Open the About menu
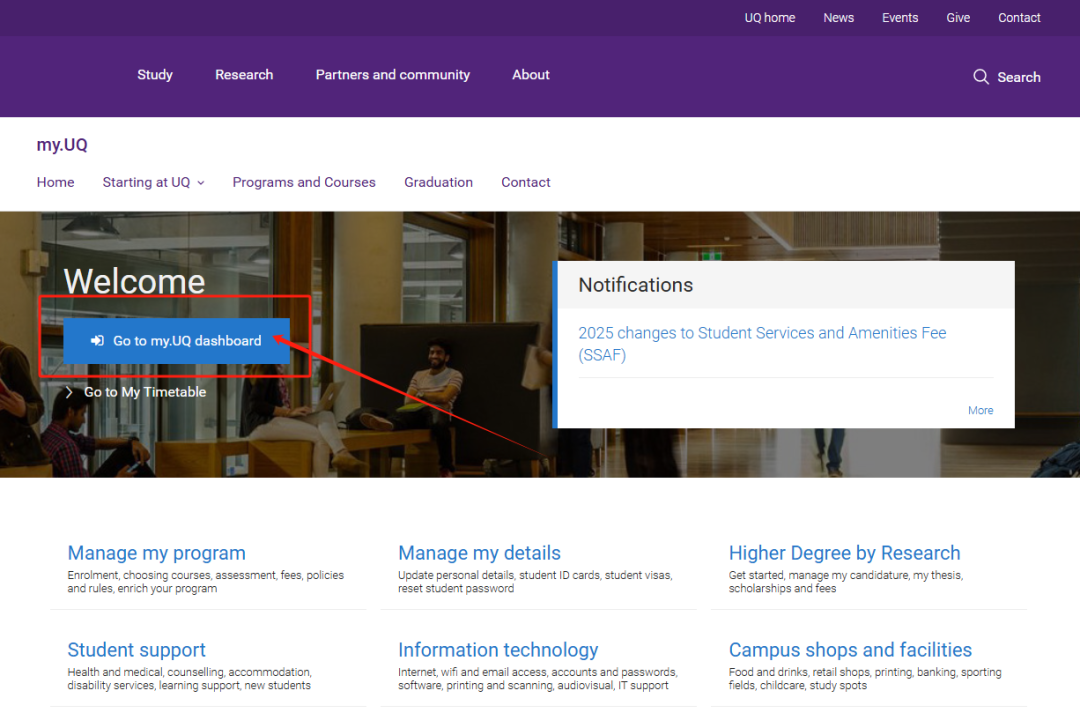Viewport: 1080px width, 713px height. (x=530, y=74)
